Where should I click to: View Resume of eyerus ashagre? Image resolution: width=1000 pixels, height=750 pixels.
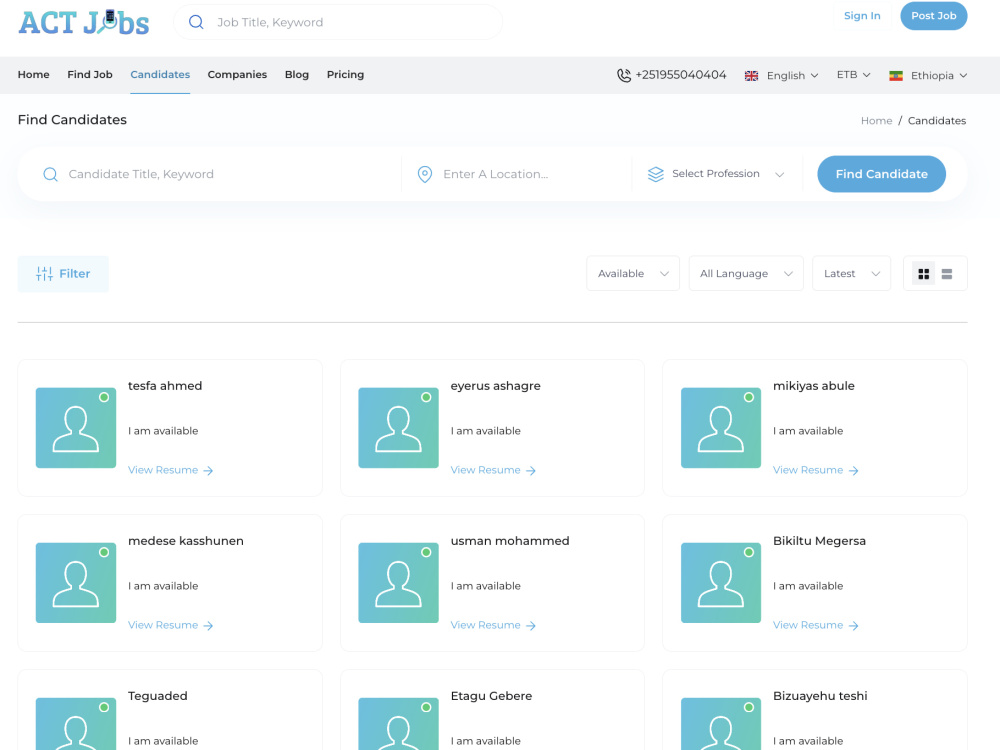(493, 470)
